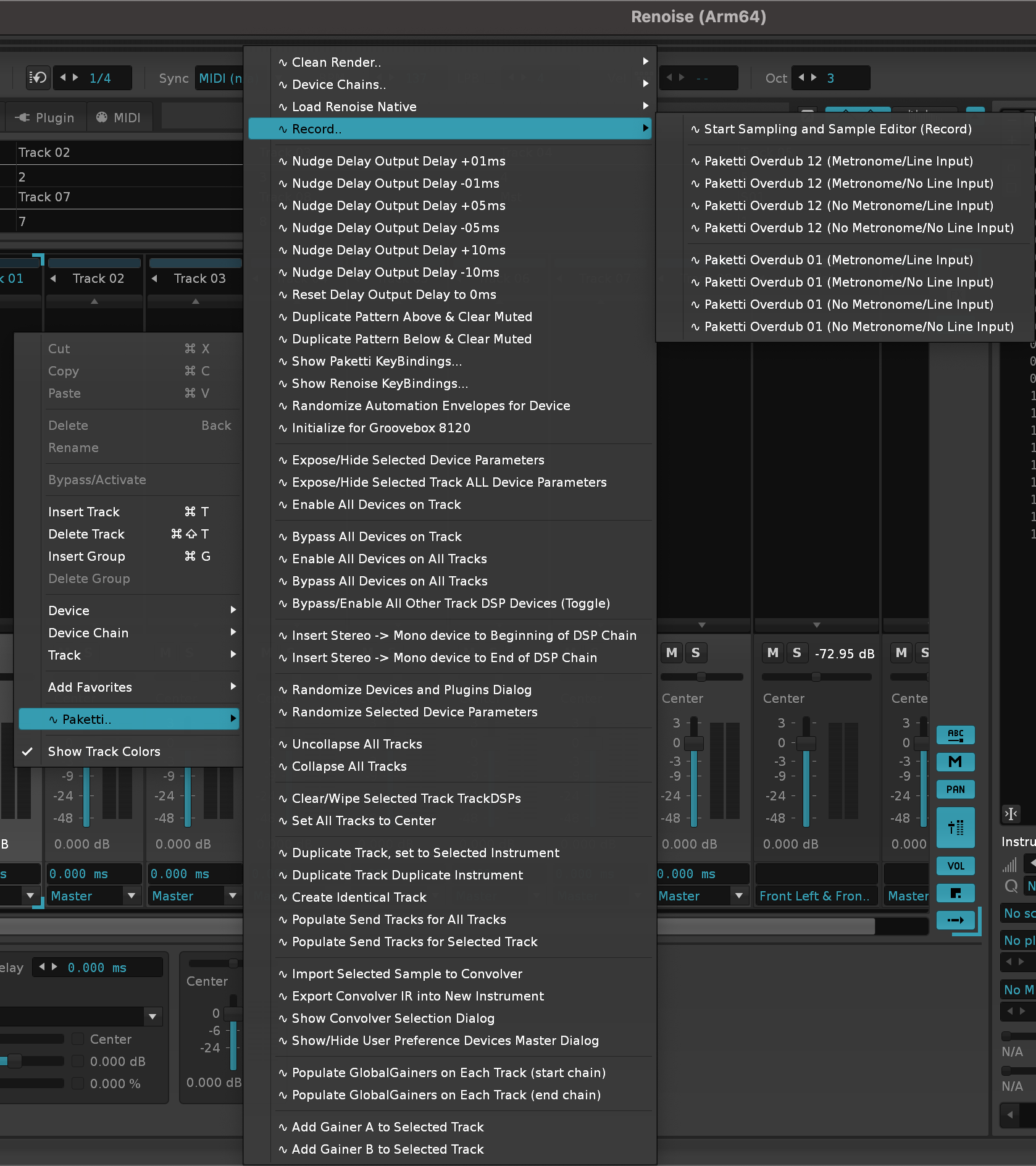This screenshot has width=1036, height=1166.
Task: Click the meters and faders icon button
Action: click(x=955, y=828)
